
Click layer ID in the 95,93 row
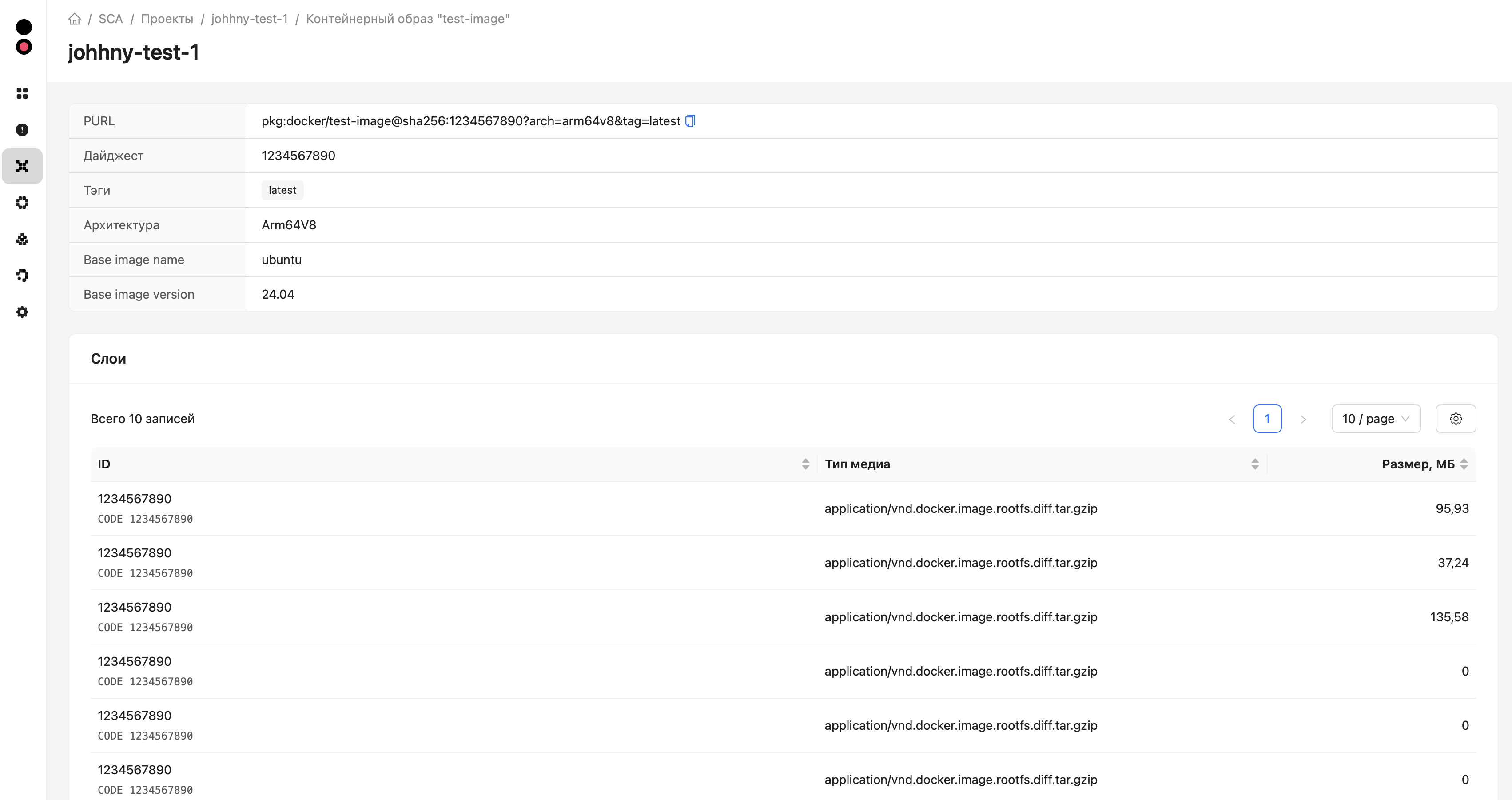[x=135, y=499]
